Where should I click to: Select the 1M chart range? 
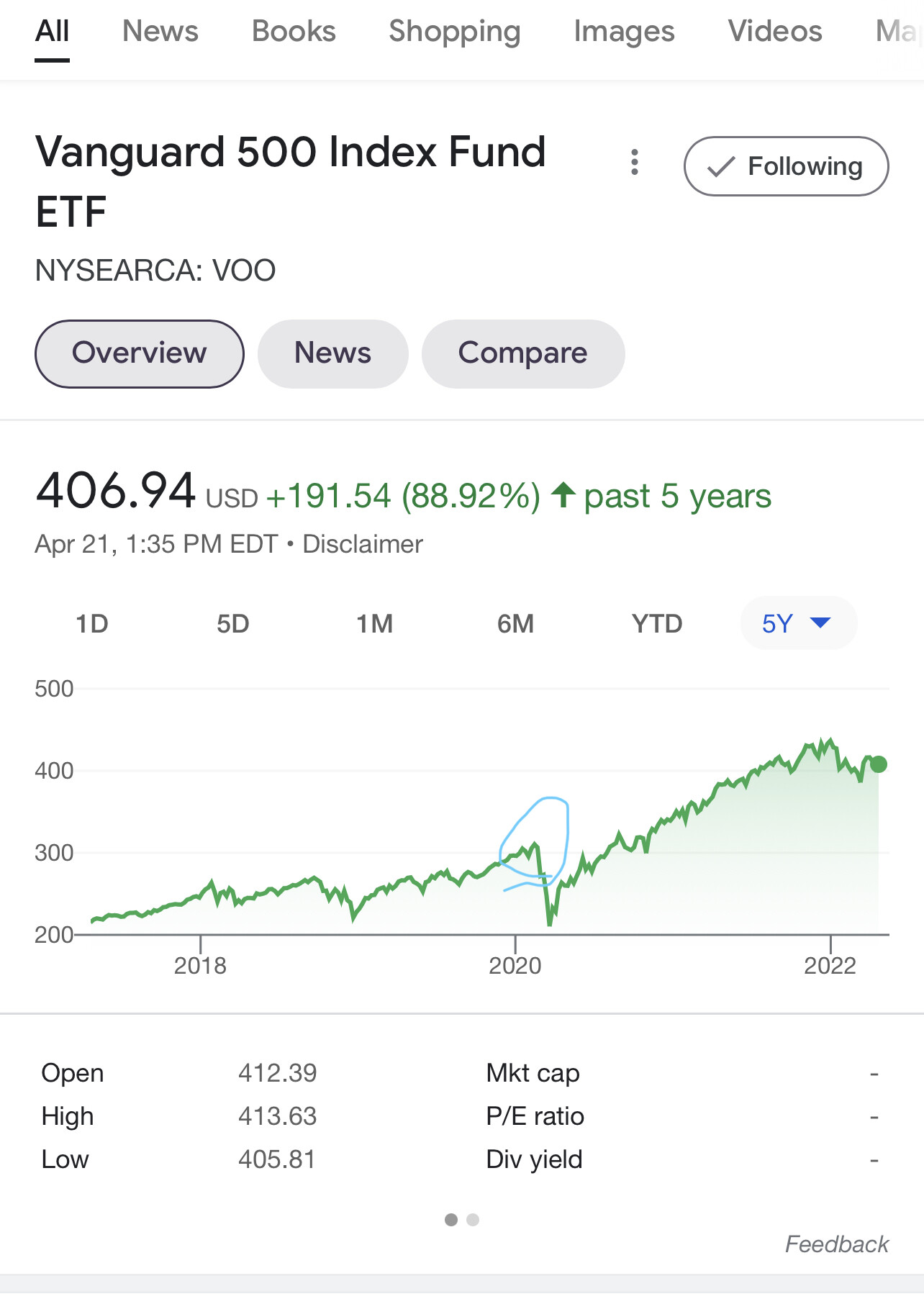pos(374,624)
